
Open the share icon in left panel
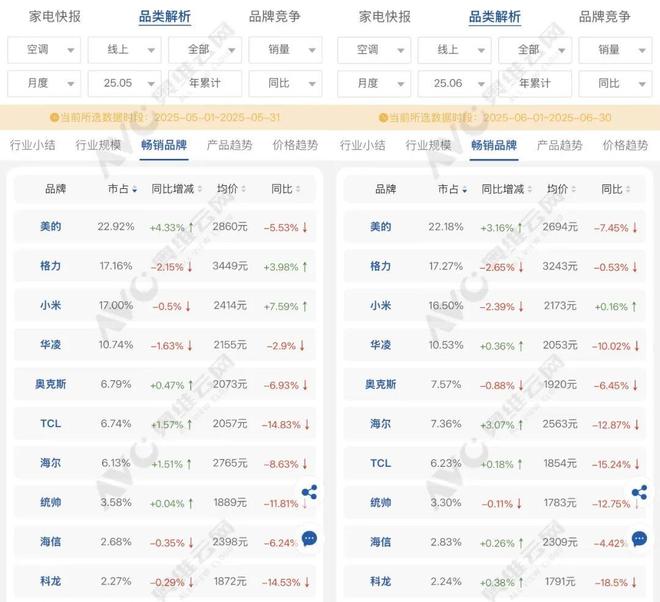[x=309, y=492]
